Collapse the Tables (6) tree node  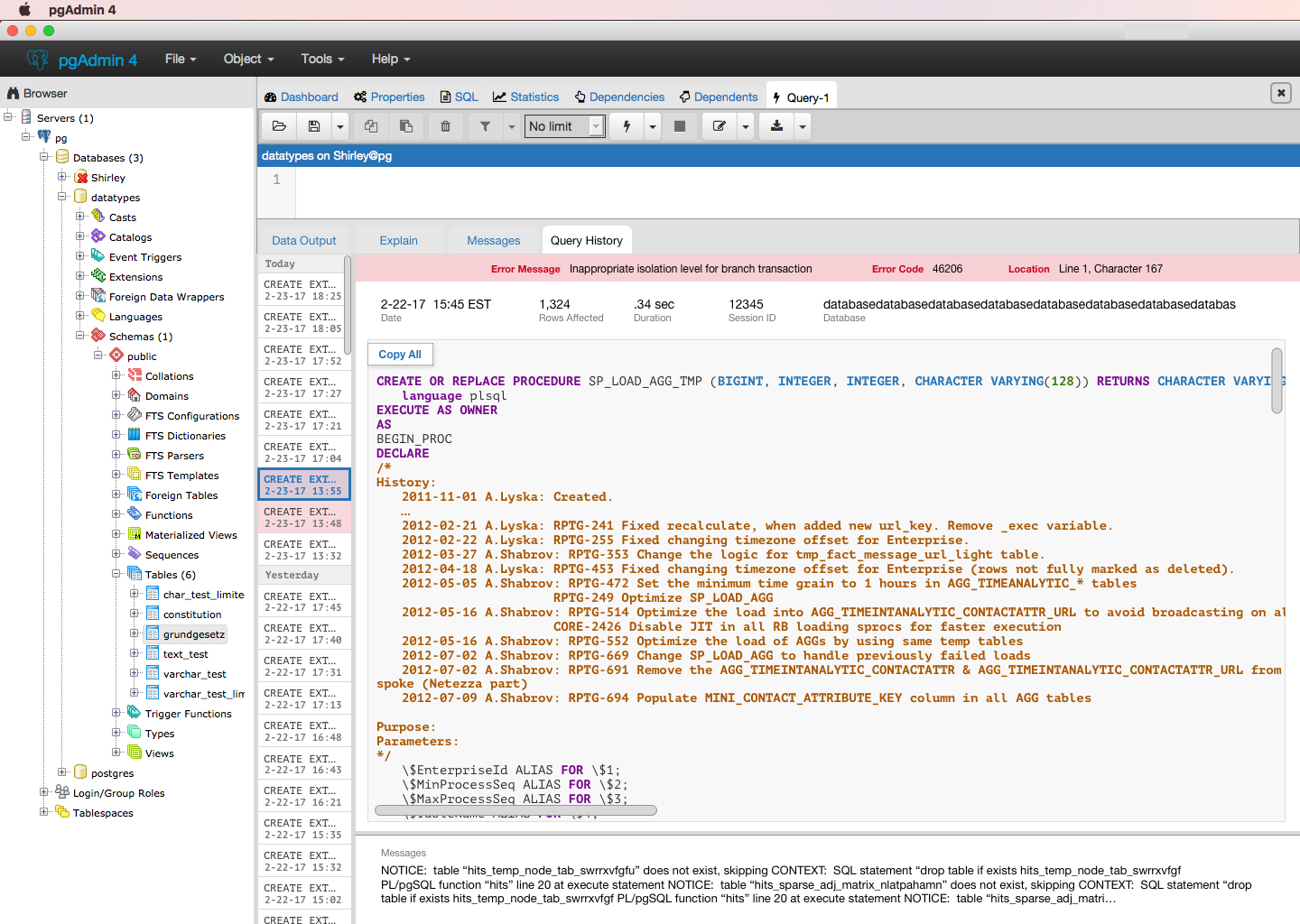pyautogui.click(x=116, y=574)
